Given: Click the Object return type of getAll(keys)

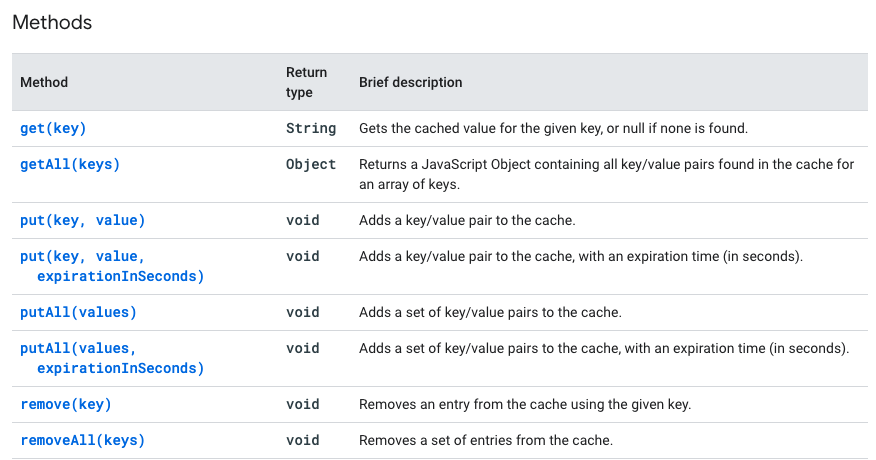Looking at the screenshot, I should (311, 164).
